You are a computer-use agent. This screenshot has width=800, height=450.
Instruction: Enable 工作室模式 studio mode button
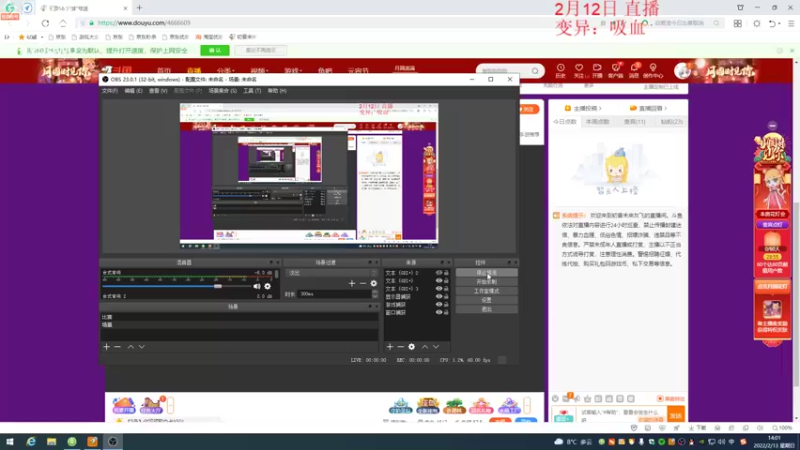tap(486, 291)
